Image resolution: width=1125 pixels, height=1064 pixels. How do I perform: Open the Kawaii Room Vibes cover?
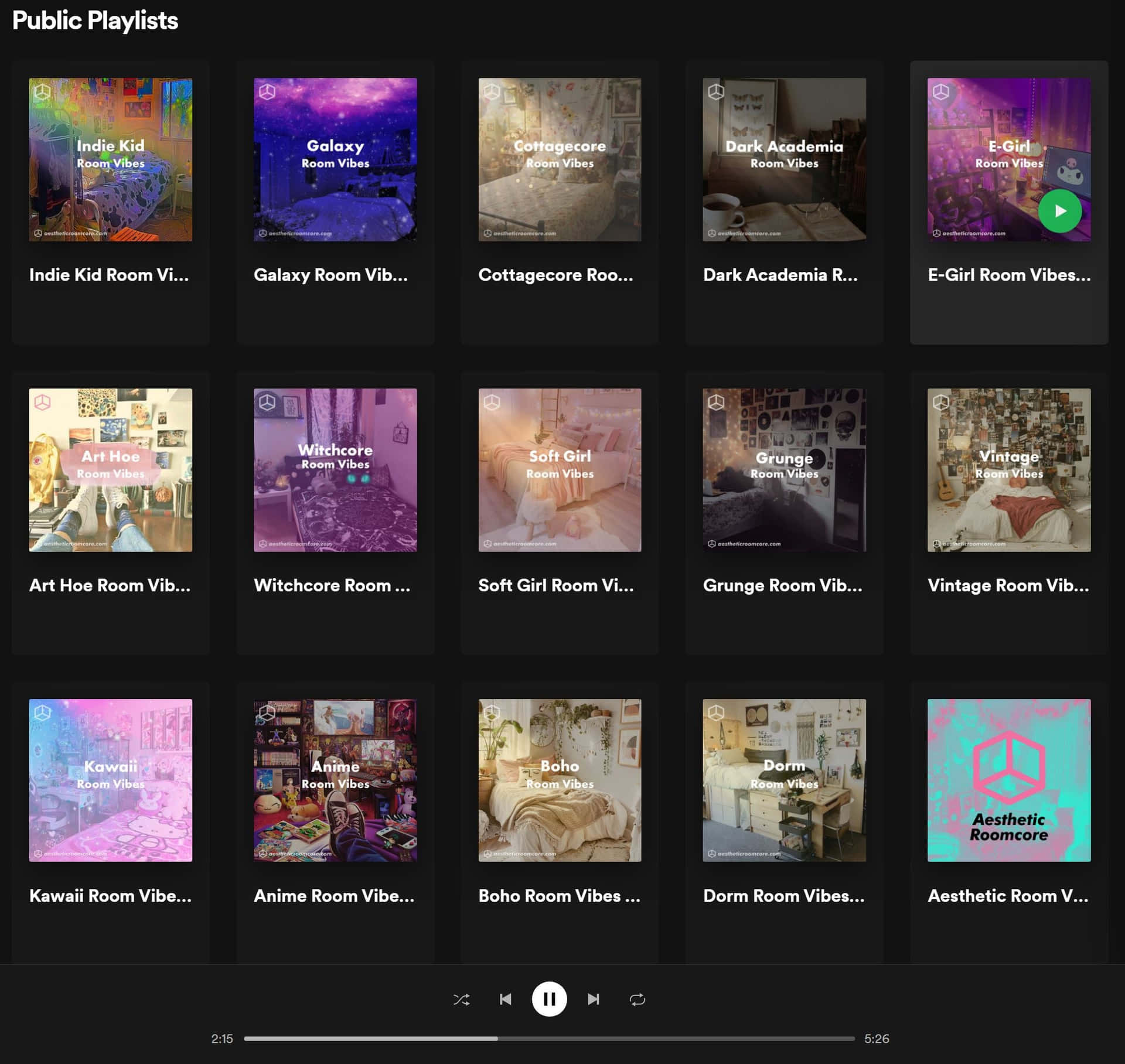coord(111,780)
